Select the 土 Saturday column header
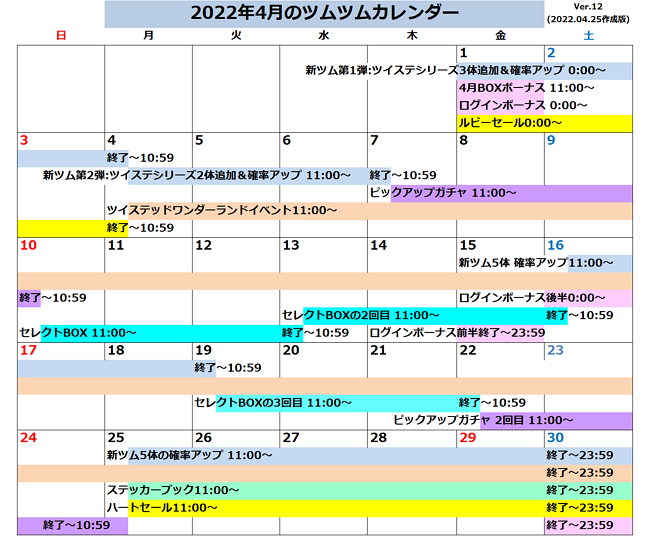This screenshot has height=548, width=650. click(x=588, y=35)
